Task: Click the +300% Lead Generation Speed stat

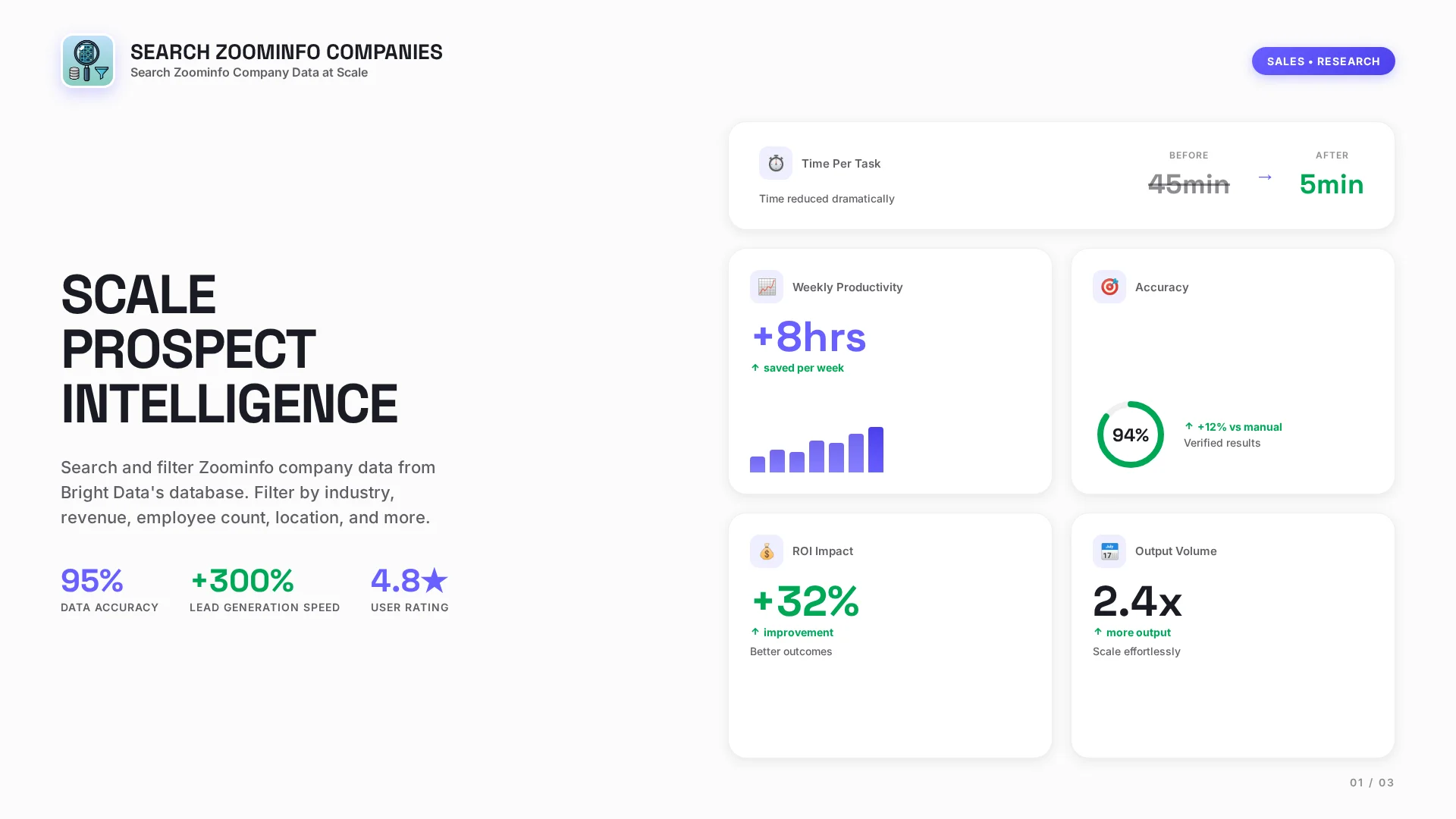Action: click(243, 581)
